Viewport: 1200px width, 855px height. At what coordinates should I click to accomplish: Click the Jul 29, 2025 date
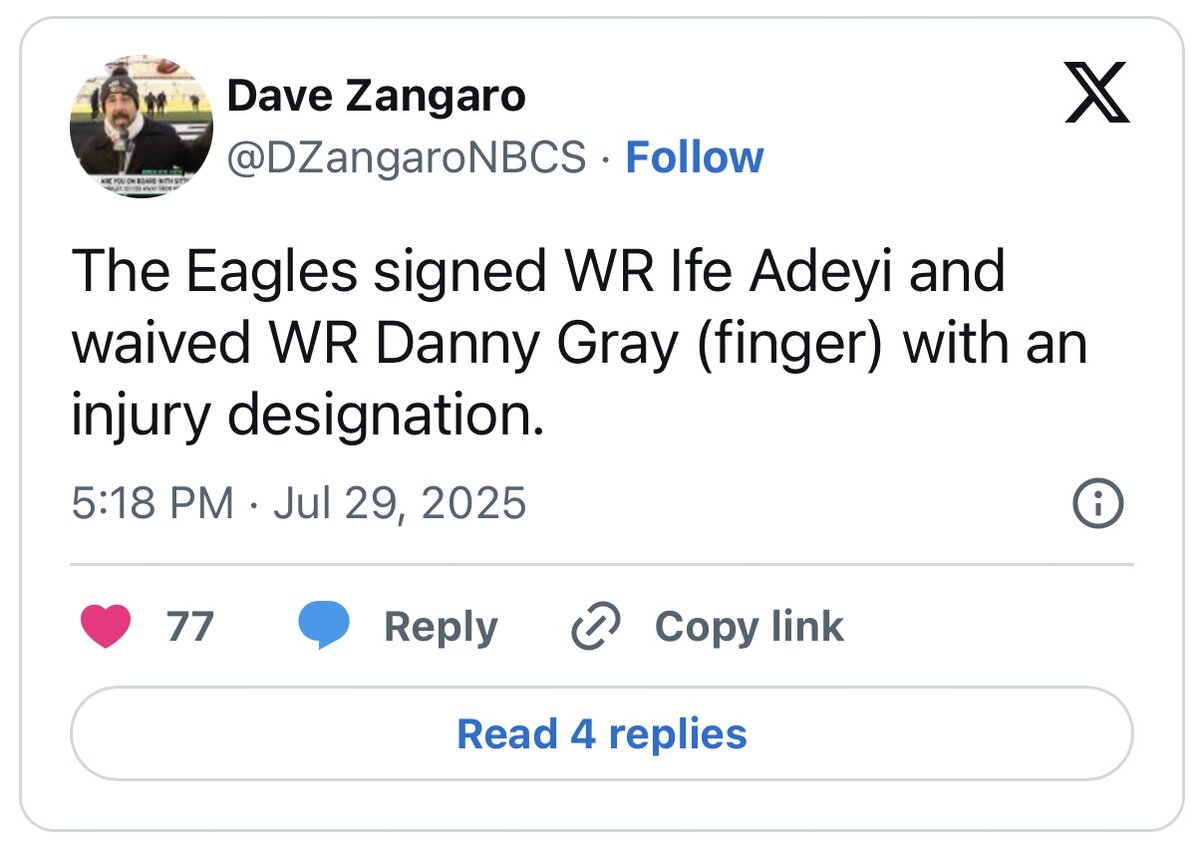tap(399, 503)
